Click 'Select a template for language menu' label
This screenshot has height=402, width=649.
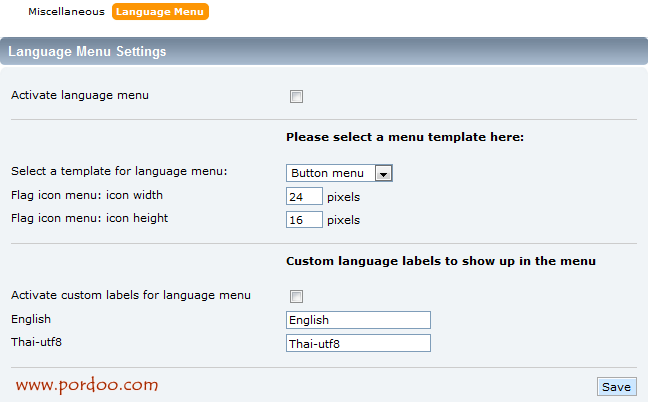pos(119,171)
